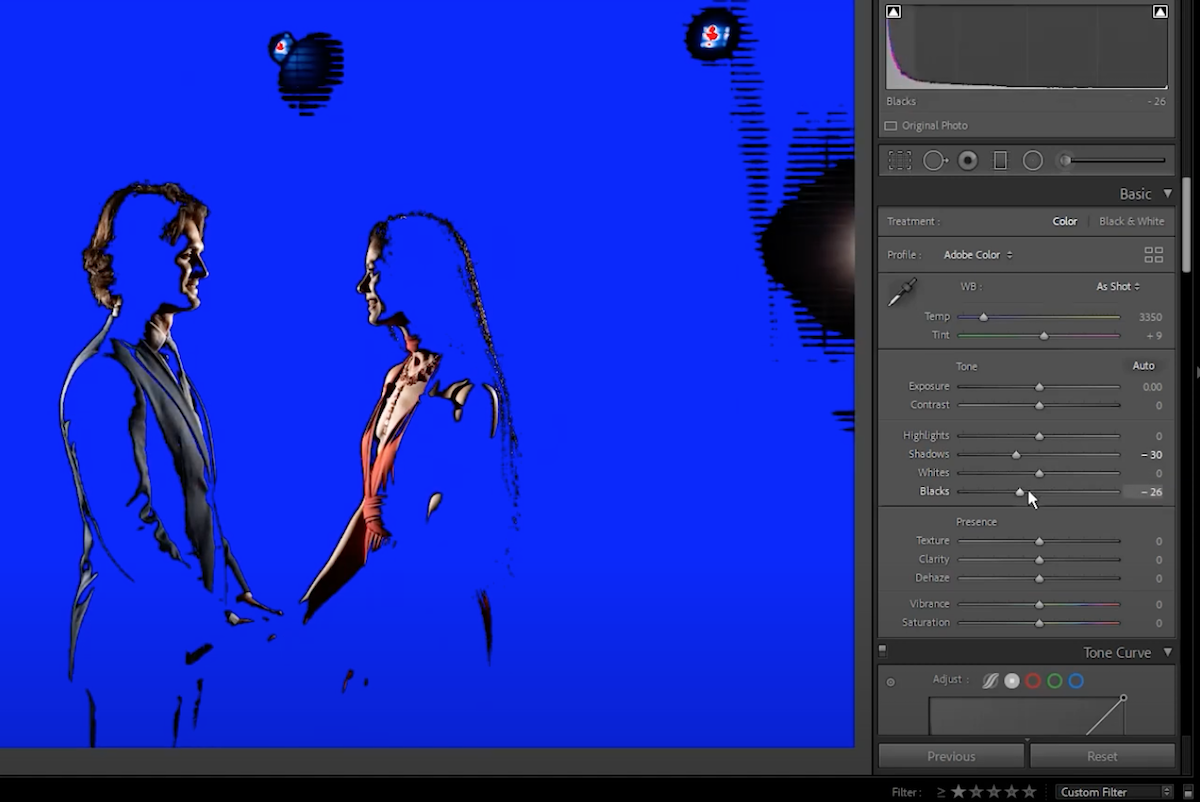Select the Red Eye Correction tool
This screenshot has height=802, width=1200.
coord(968,160)
